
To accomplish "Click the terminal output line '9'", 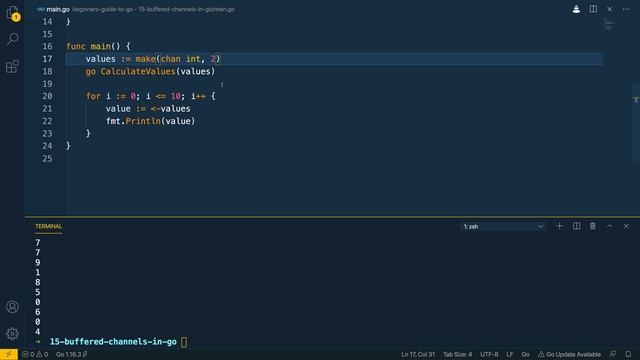I will tap(38, 263).
